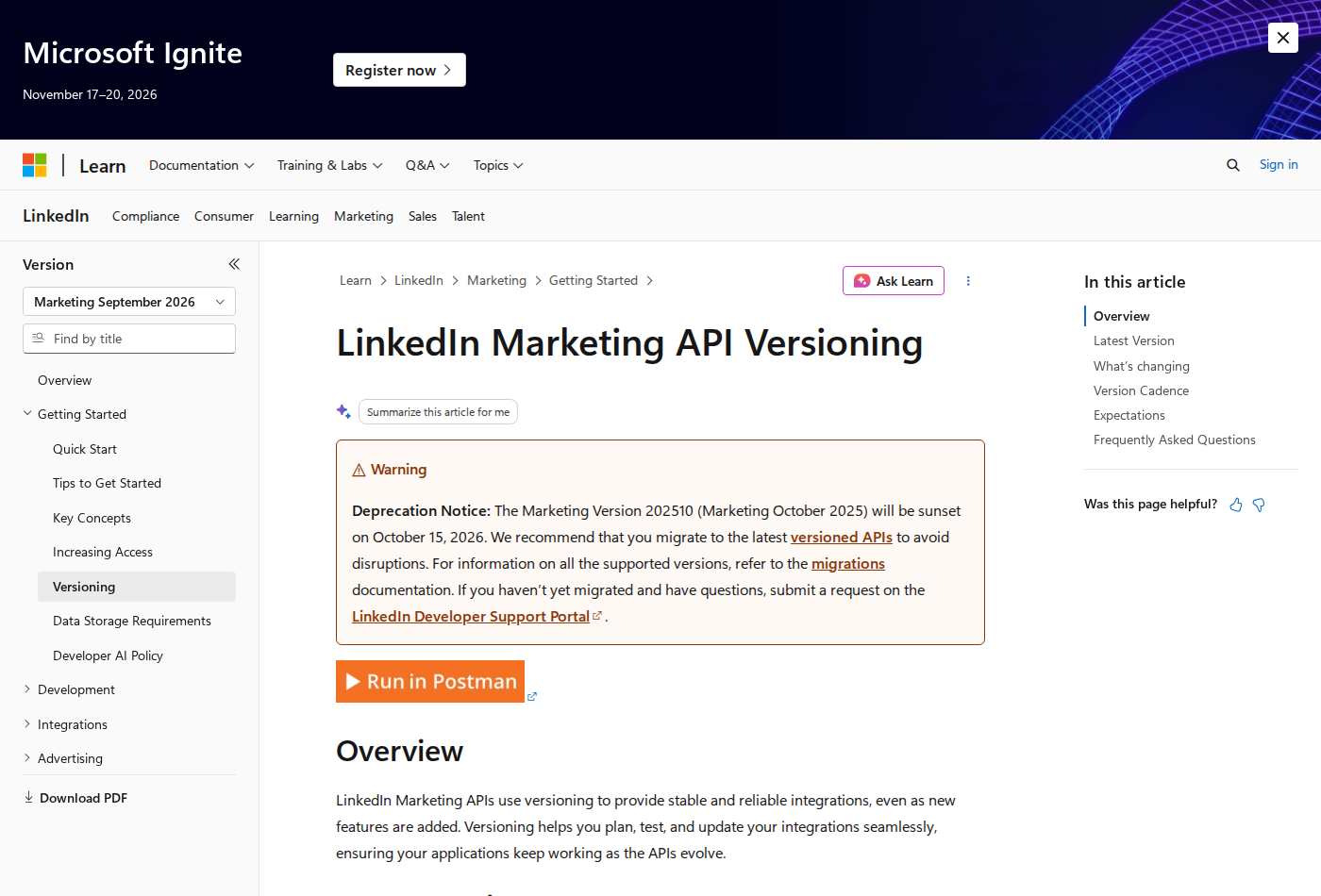The height and width of the screenshot is (896, 1321).
Task: Open Quick Start in the sidebar
Action: pyautogui.click(x=85, y=449)
